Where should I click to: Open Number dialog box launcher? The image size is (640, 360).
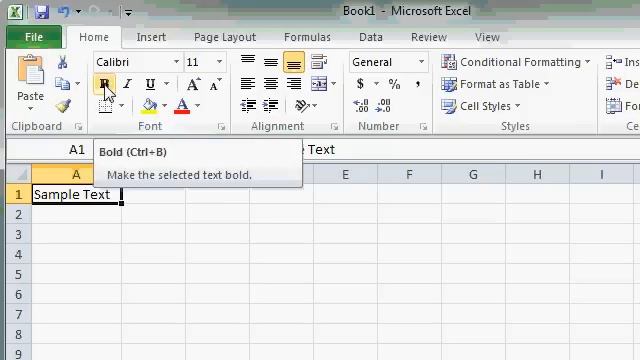[x=423, y=127]
